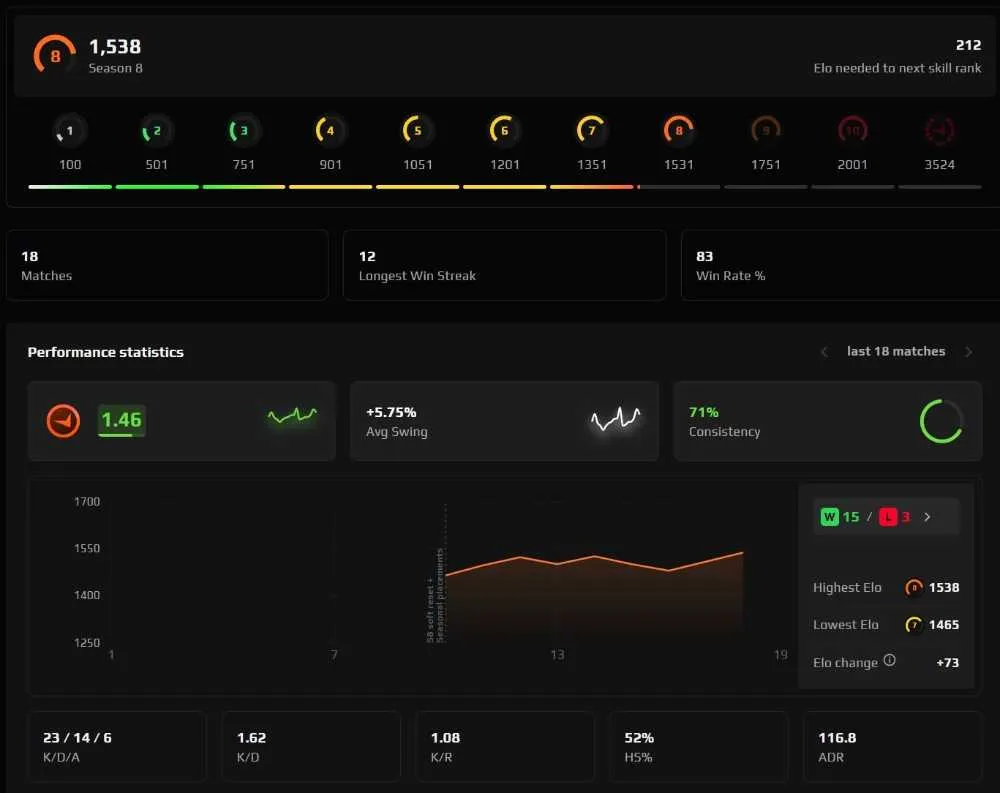The image size is (1000, 793).
Task: Click the red L losses badge
Action: [x=888, y=517]
